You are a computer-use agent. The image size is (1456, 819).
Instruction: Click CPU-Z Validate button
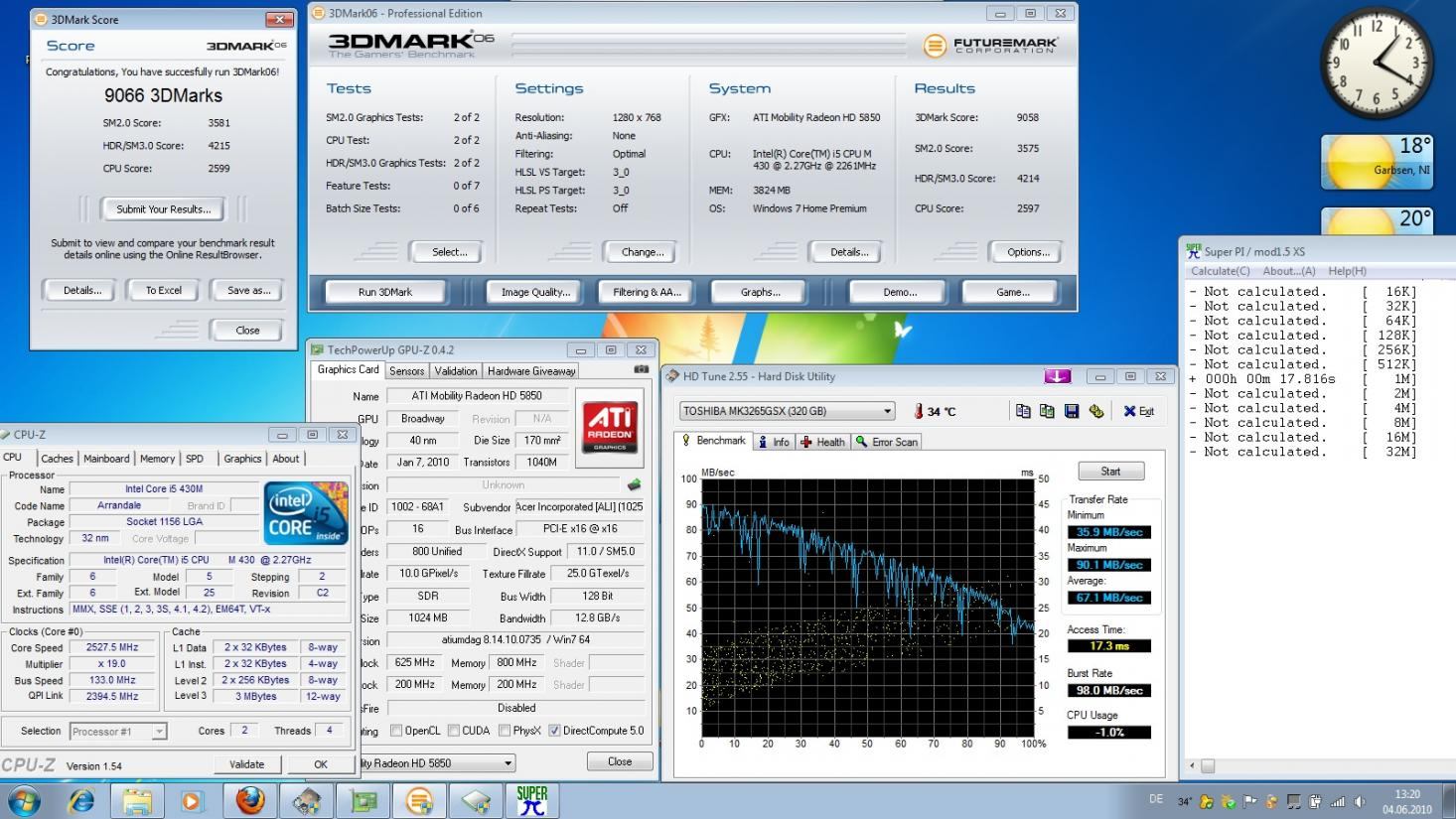point(247,764)
